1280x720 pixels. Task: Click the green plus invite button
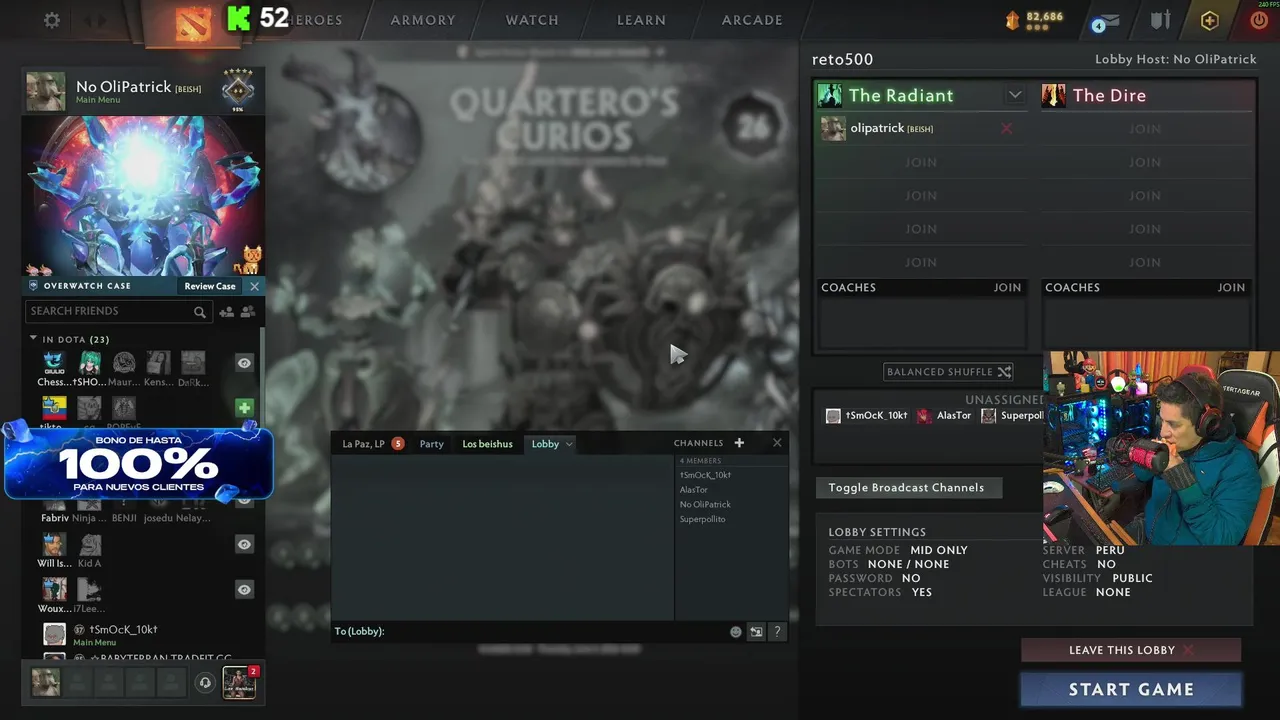pos(244,408)
